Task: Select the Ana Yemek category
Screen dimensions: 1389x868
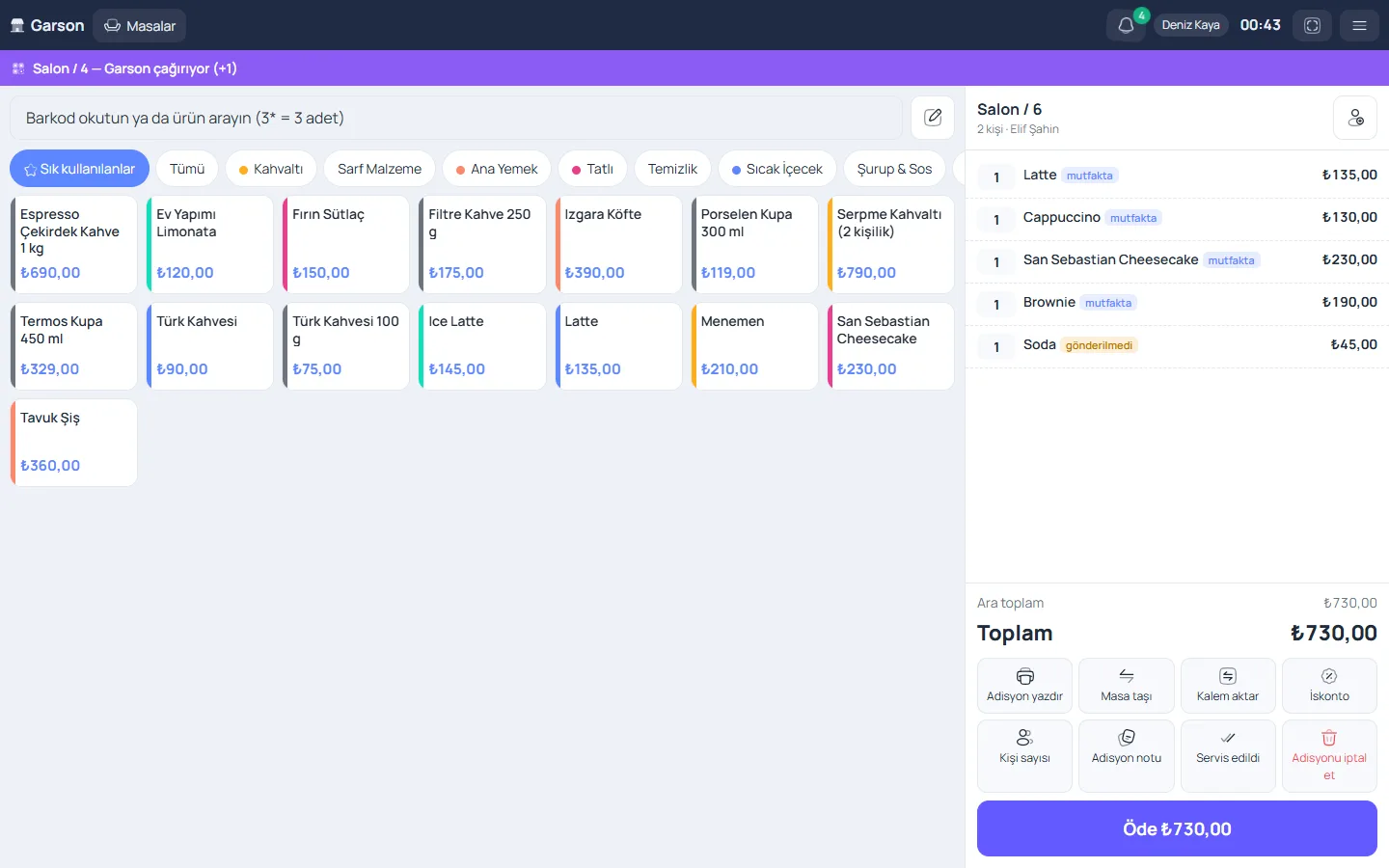Action: coord(497,169)
